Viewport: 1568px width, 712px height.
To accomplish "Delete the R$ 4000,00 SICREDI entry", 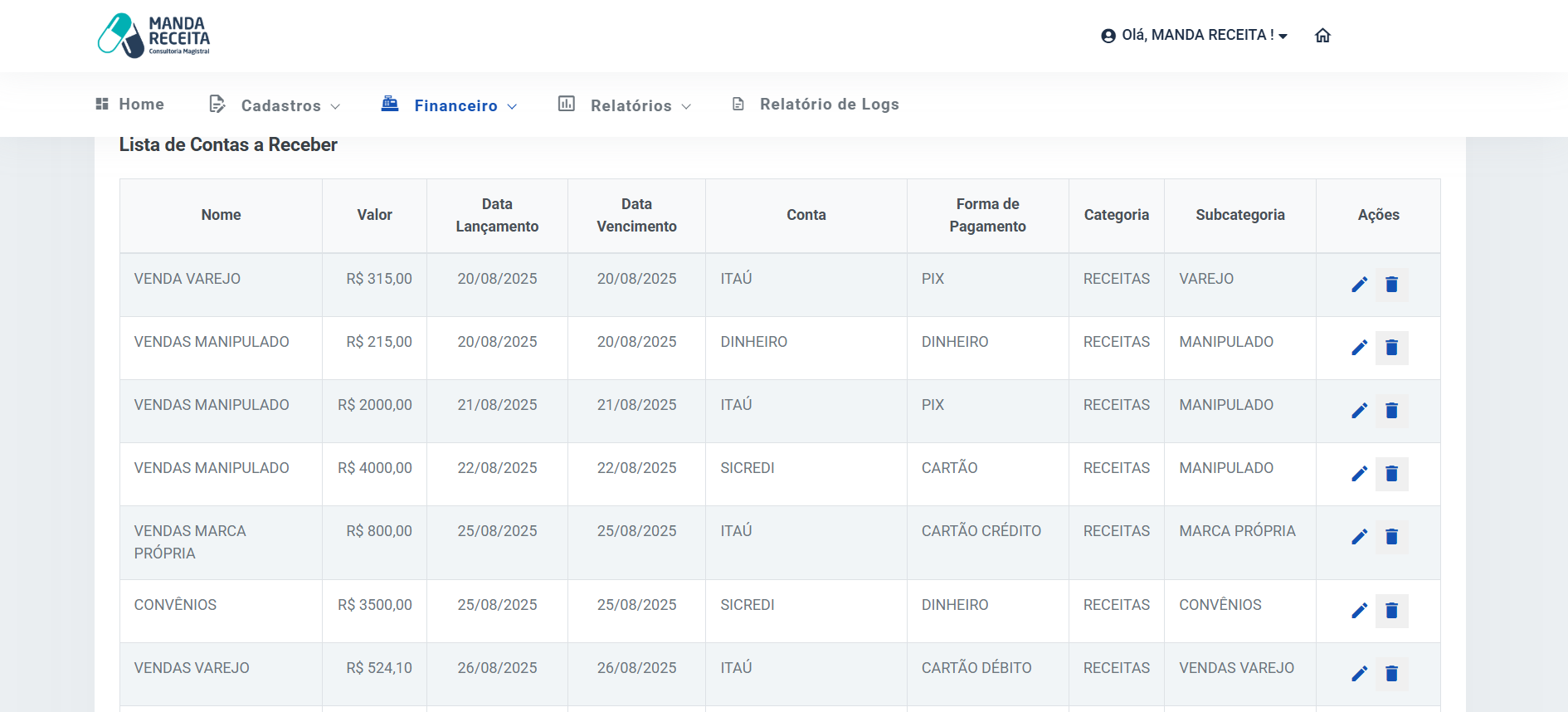I will pos(1391,474).
